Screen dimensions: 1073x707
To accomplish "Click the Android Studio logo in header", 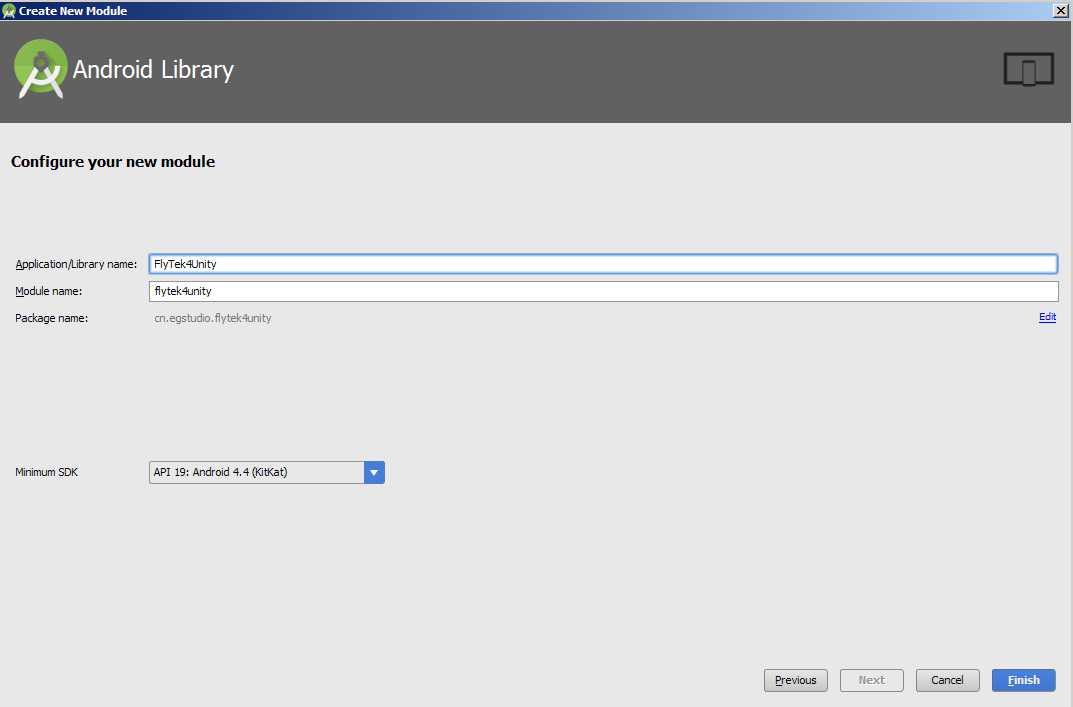I will [40, 69].
